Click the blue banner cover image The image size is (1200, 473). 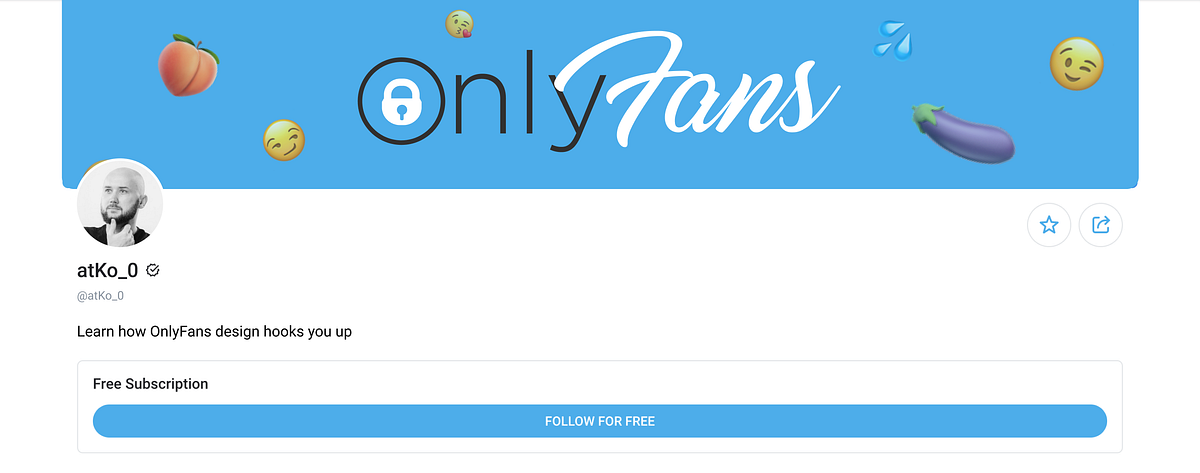(600, 94)
